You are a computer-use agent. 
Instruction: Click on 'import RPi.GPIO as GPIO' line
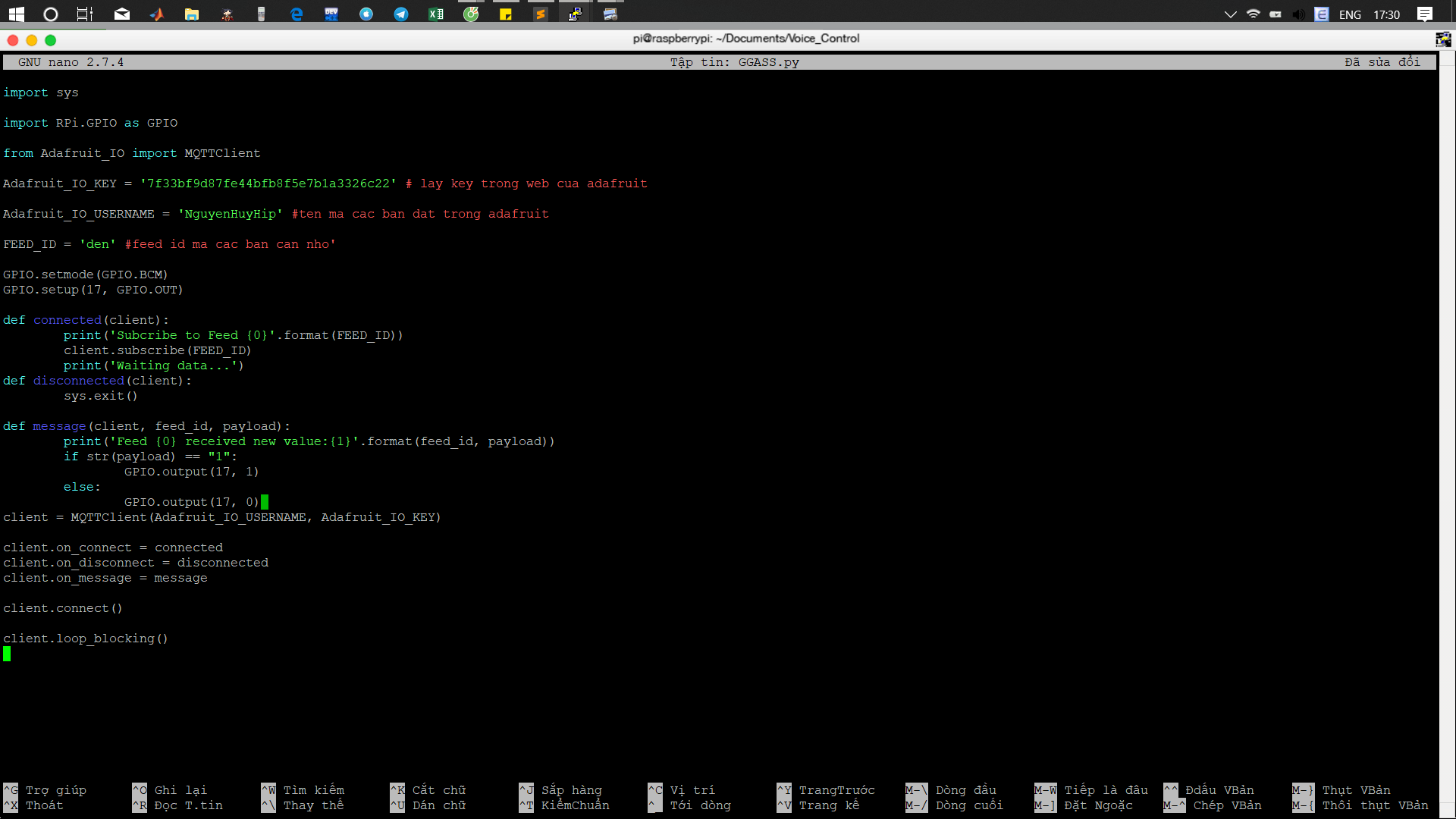(90, 123)
